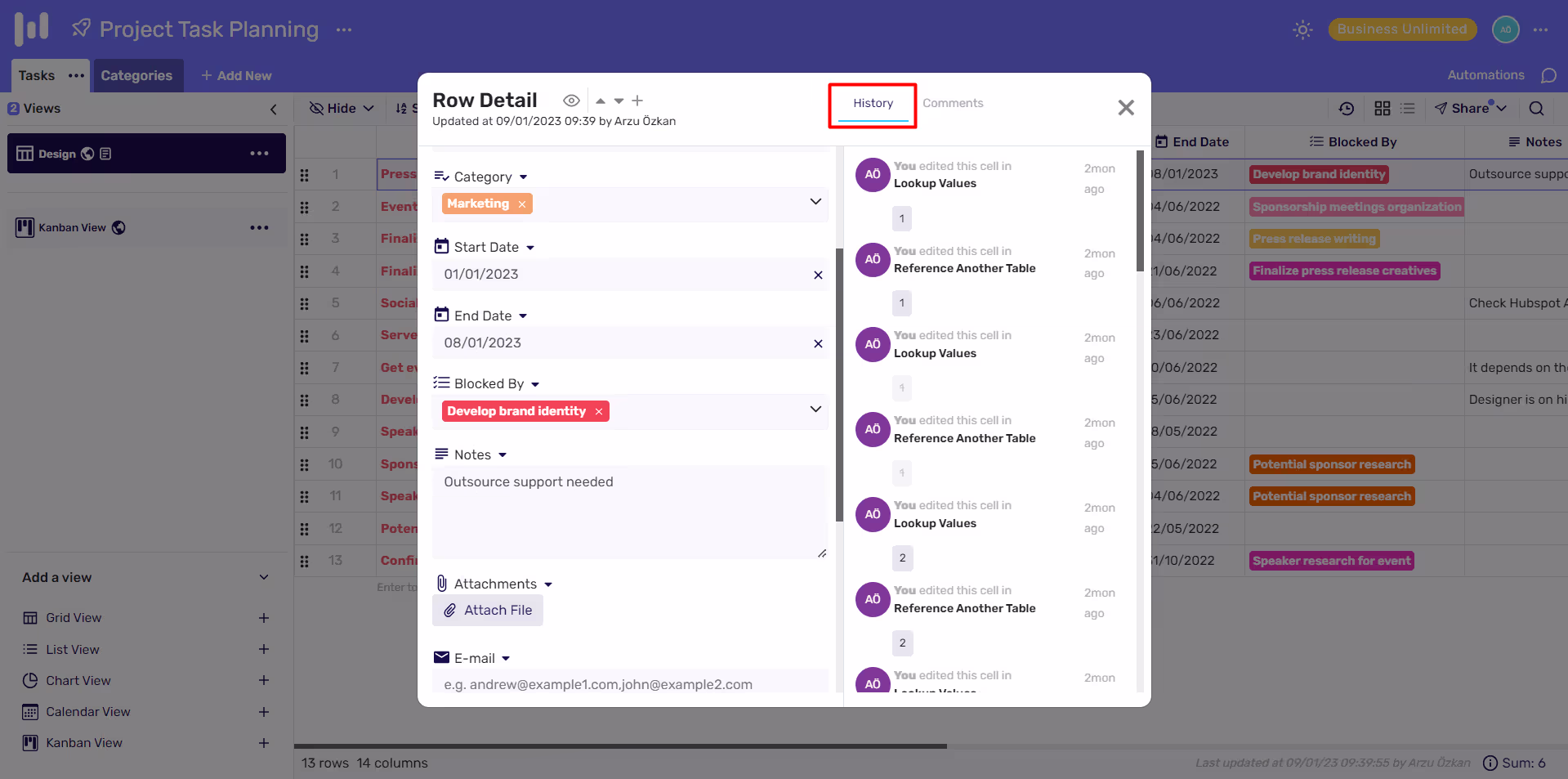The image size is (1568, 779).
Task: Add a Grid View with plus icon
Action: [x=264, y=618]
